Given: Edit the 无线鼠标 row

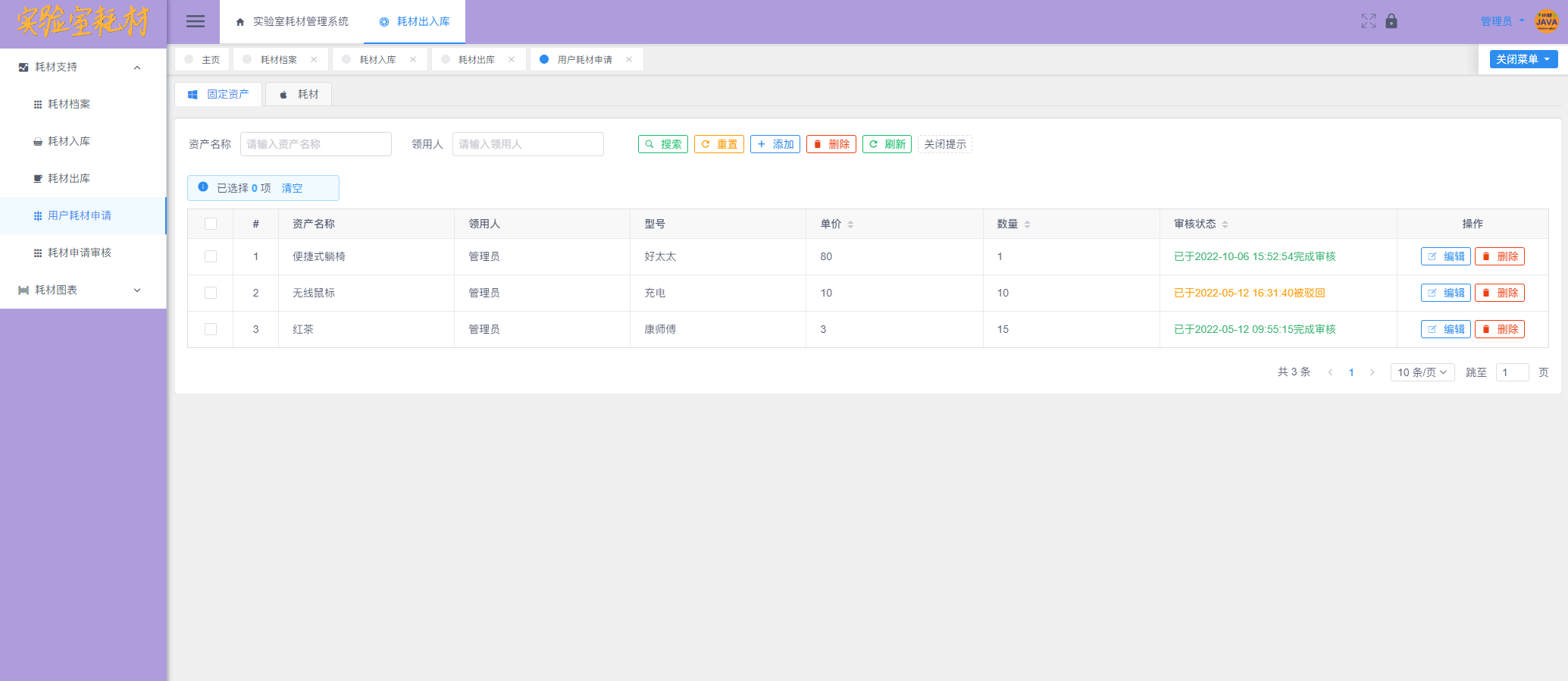Looking at the screenshot, I should click(1446, 293).
